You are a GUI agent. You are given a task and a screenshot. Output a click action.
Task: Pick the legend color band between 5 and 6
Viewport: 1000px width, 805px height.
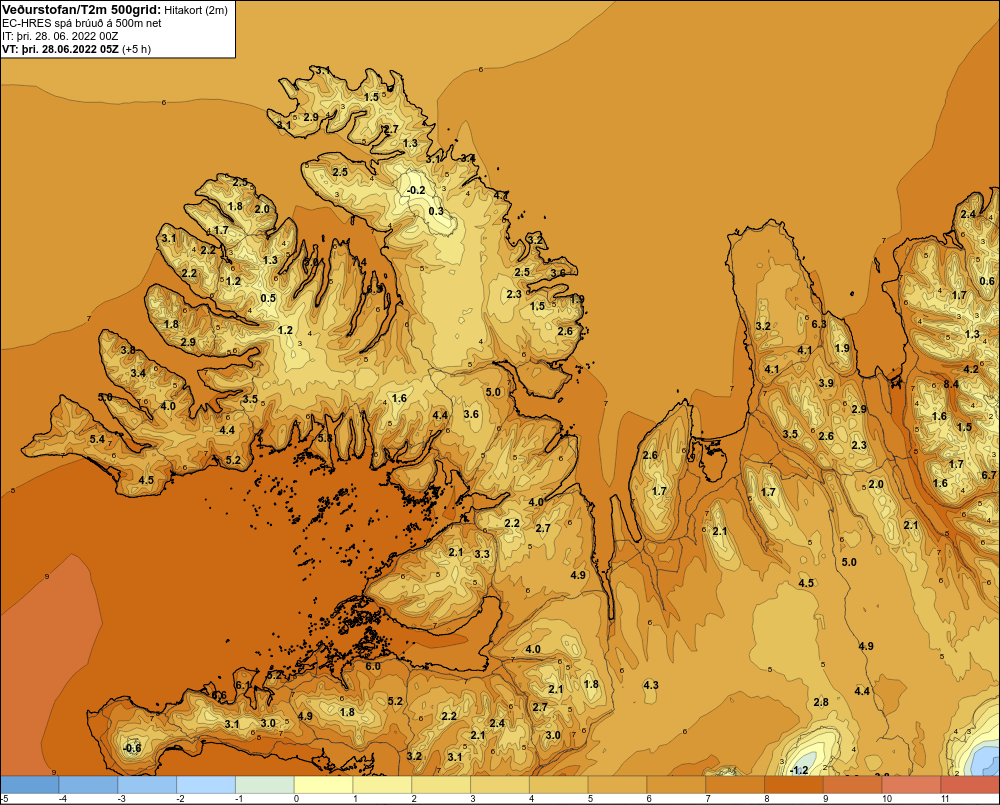(617, 784)
